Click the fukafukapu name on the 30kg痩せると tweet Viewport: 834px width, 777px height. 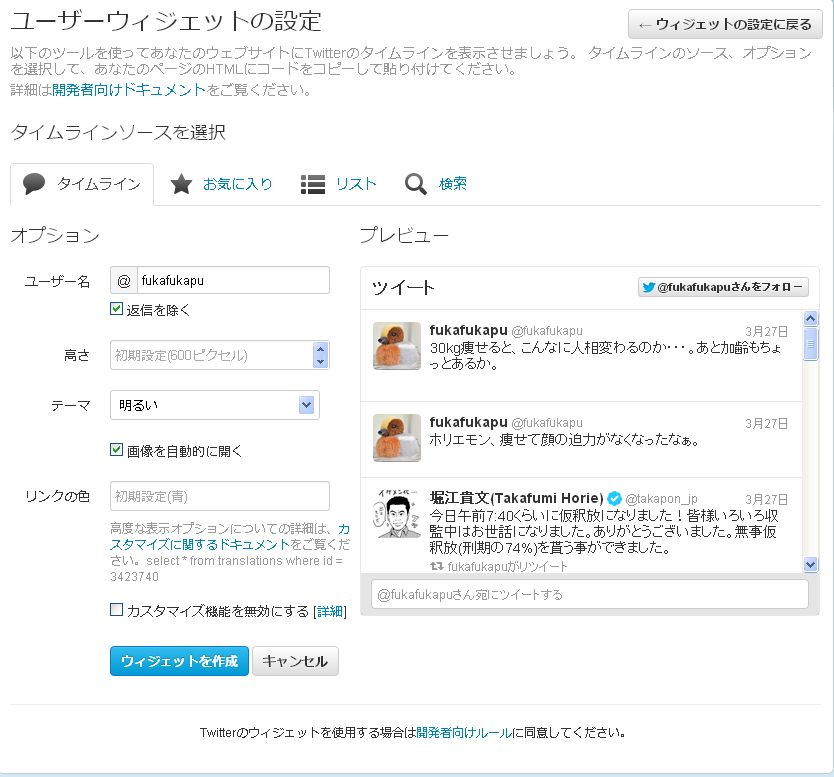[x=469, y=330]
